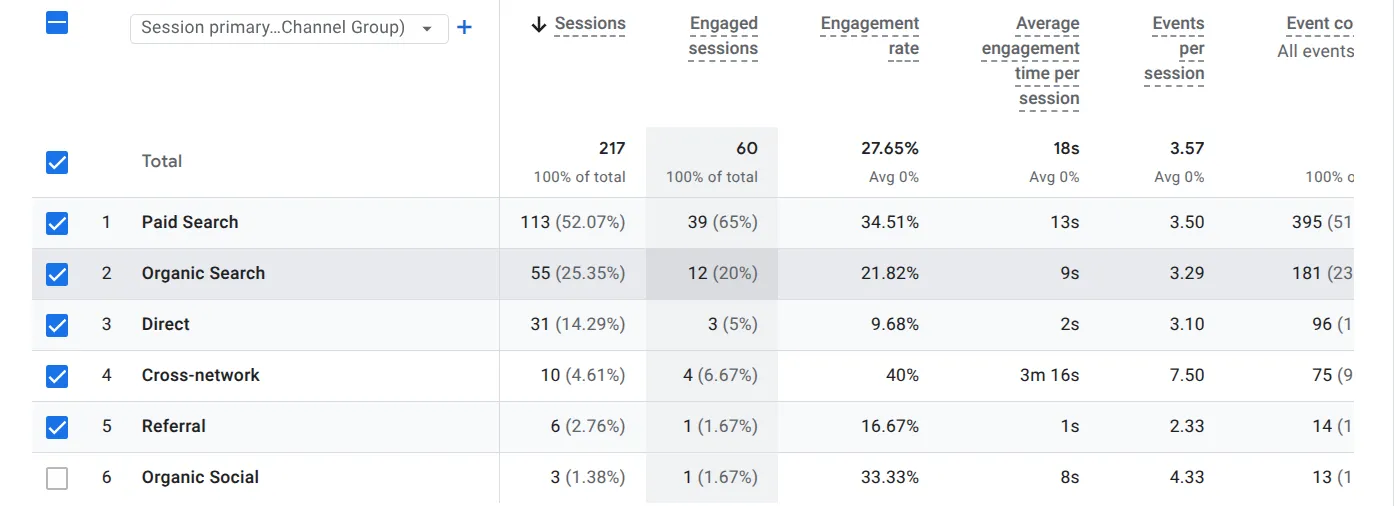Sort by Average engagement time per session
The image size is (1394, 506).
(1030, 61)
